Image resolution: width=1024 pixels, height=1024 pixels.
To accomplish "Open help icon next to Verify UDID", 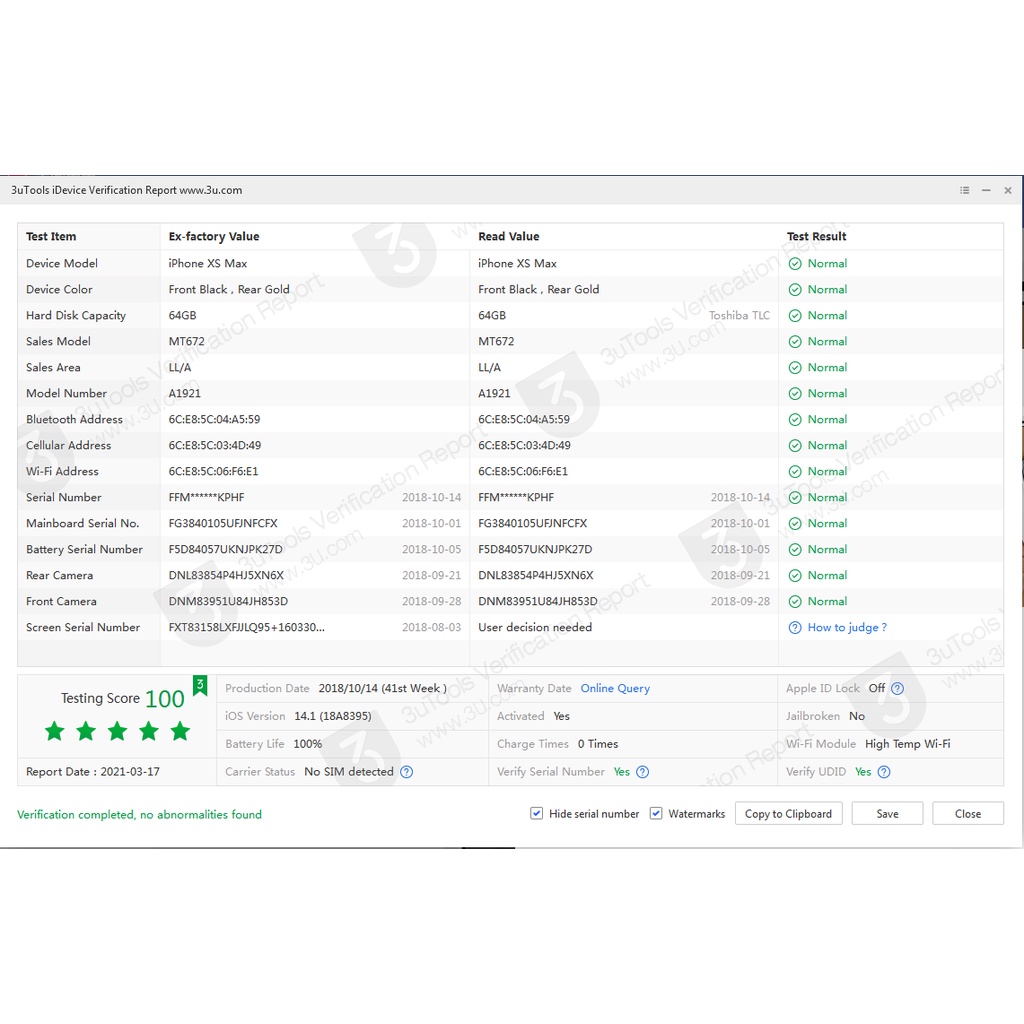I will (884, 772).
